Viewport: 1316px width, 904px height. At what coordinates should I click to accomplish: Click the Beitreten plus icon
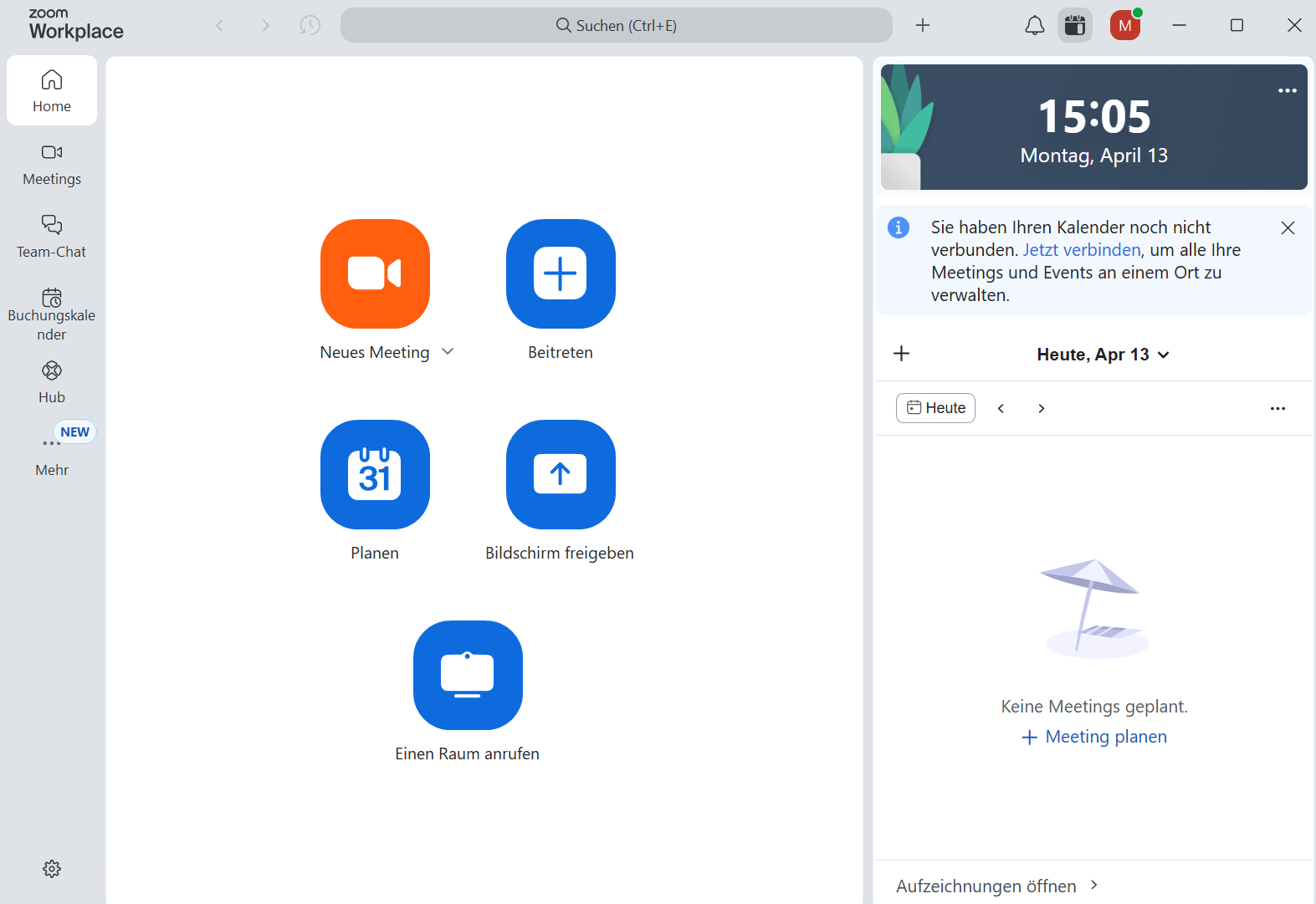[x=561, y=273]
